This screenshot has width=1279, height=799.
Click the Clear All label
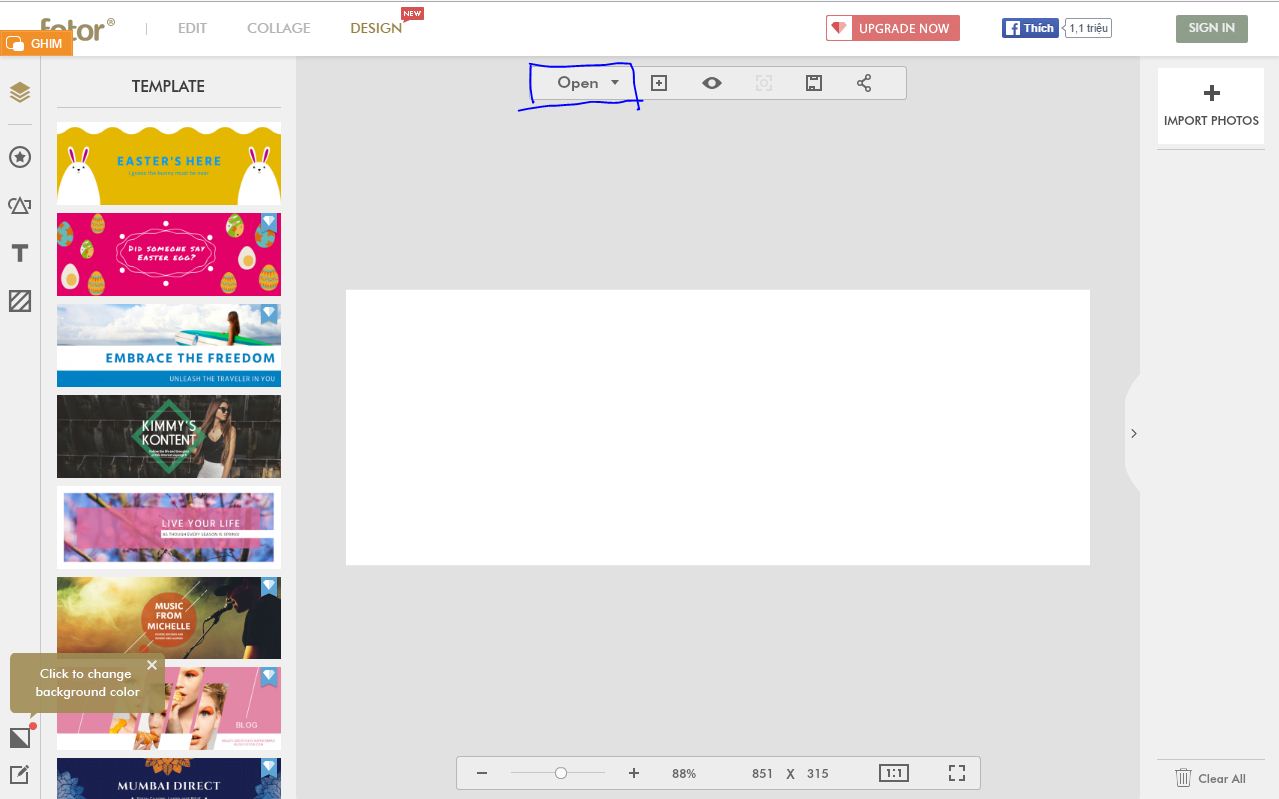[x=1222, y=778]
